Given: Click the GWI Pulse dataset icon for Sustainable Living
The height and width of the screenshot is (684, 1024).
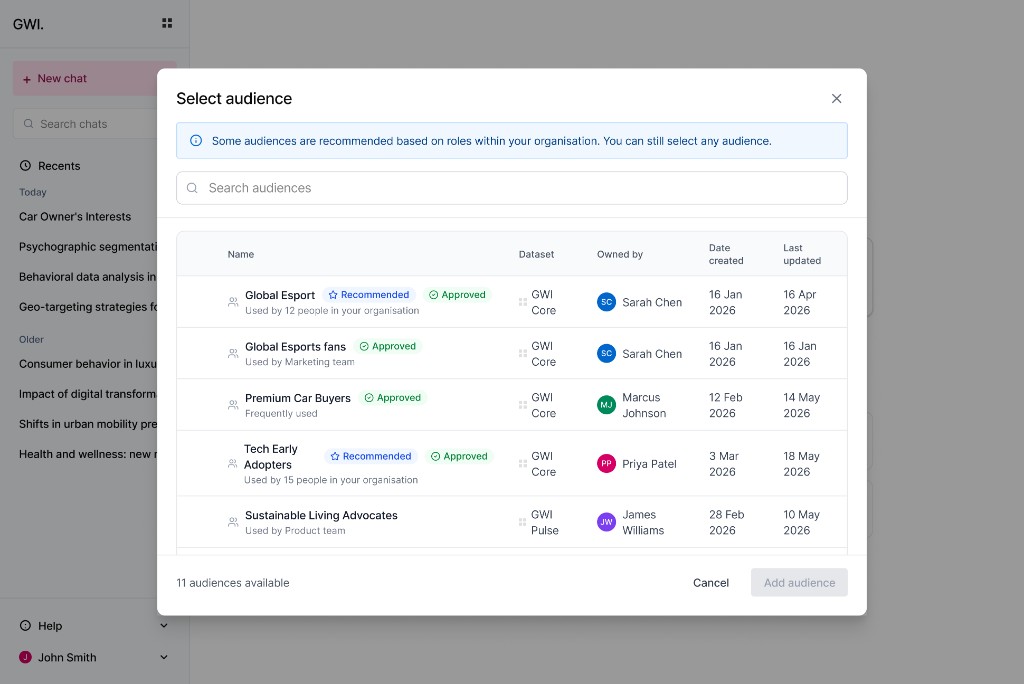Looking at the screenshot, I should point(522,522).
